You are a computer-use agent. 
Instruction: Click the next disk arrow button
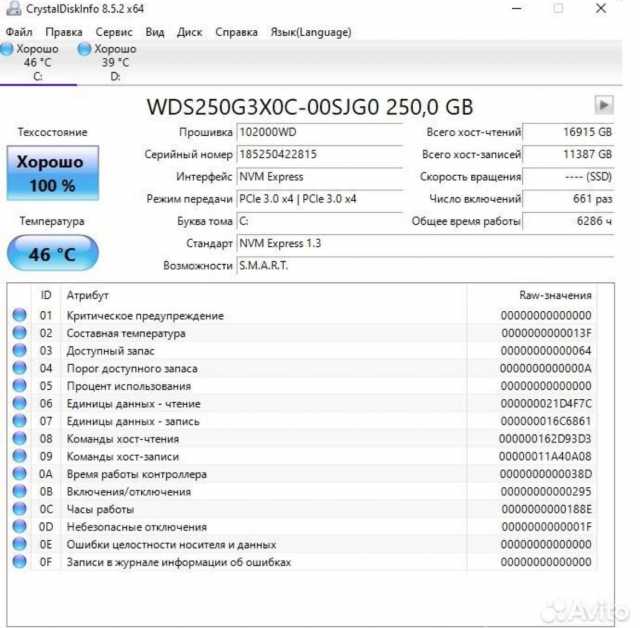click(604, 105)
